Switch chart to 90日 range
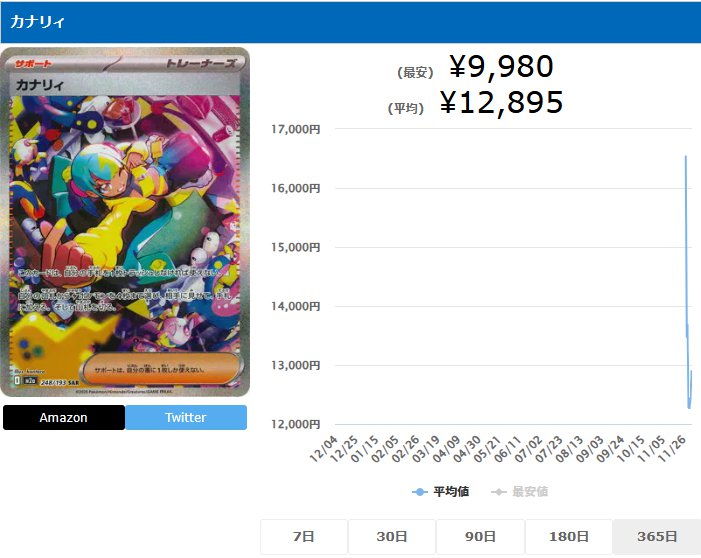This screenshot has height=558, width=701. 480,537
